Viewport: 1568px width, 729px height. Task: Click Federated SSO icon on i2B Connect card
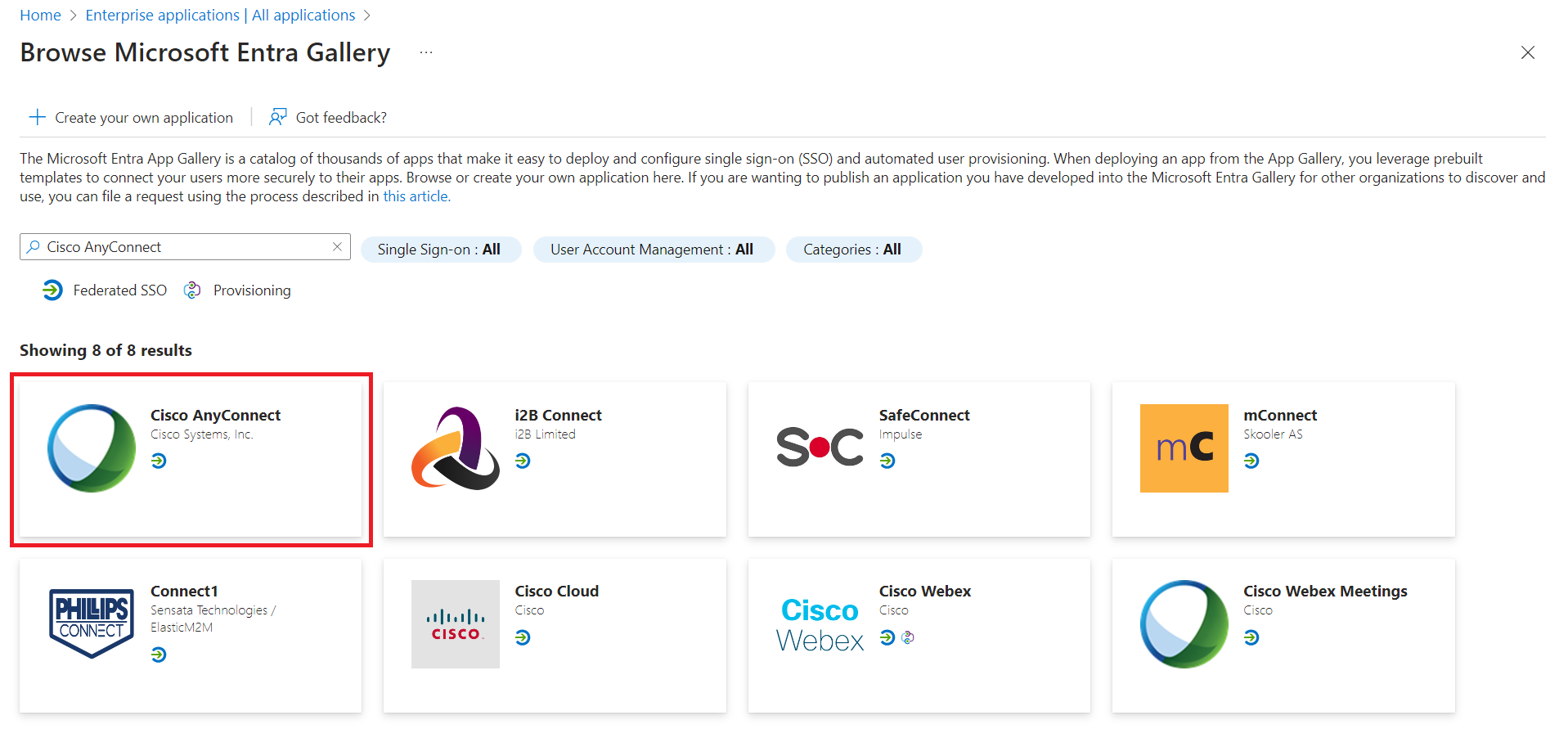[x=523, y=461]
